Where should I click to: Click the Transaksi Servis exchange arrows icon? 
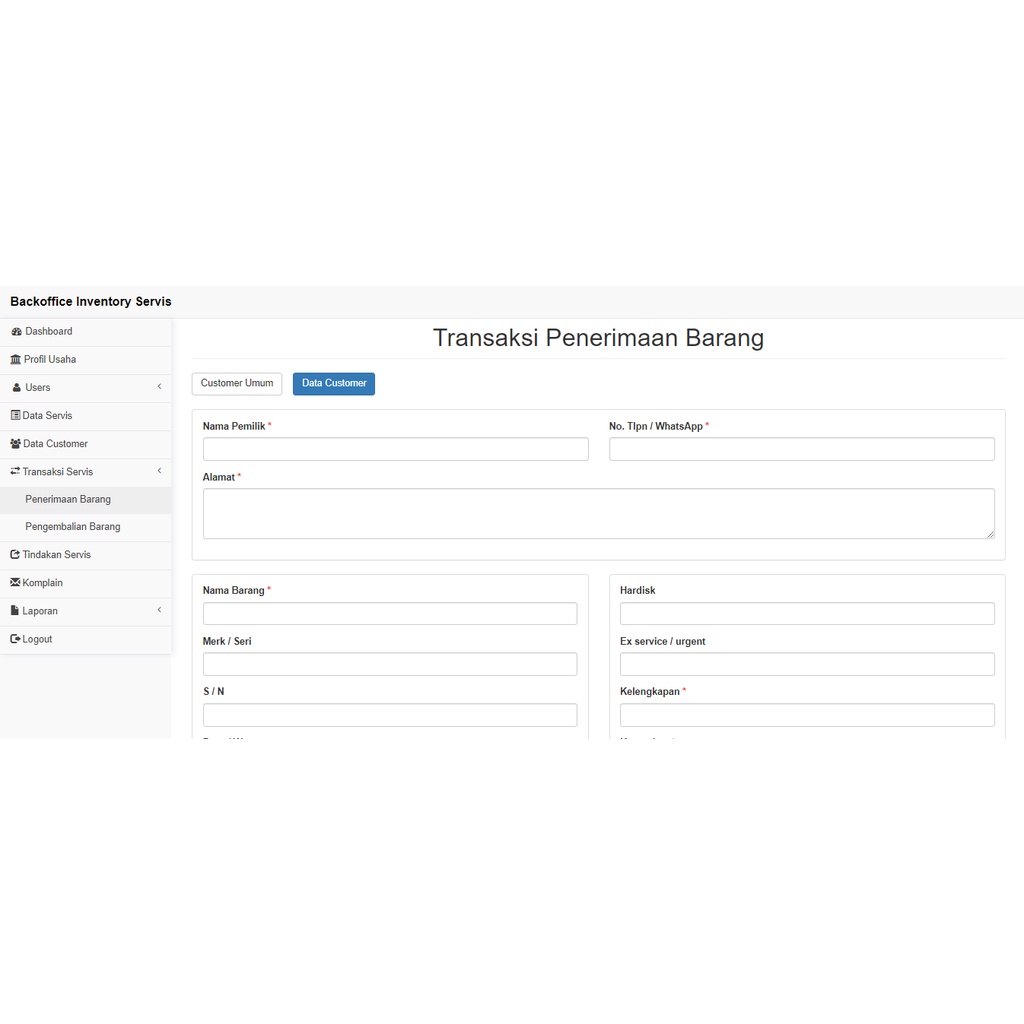15,471
